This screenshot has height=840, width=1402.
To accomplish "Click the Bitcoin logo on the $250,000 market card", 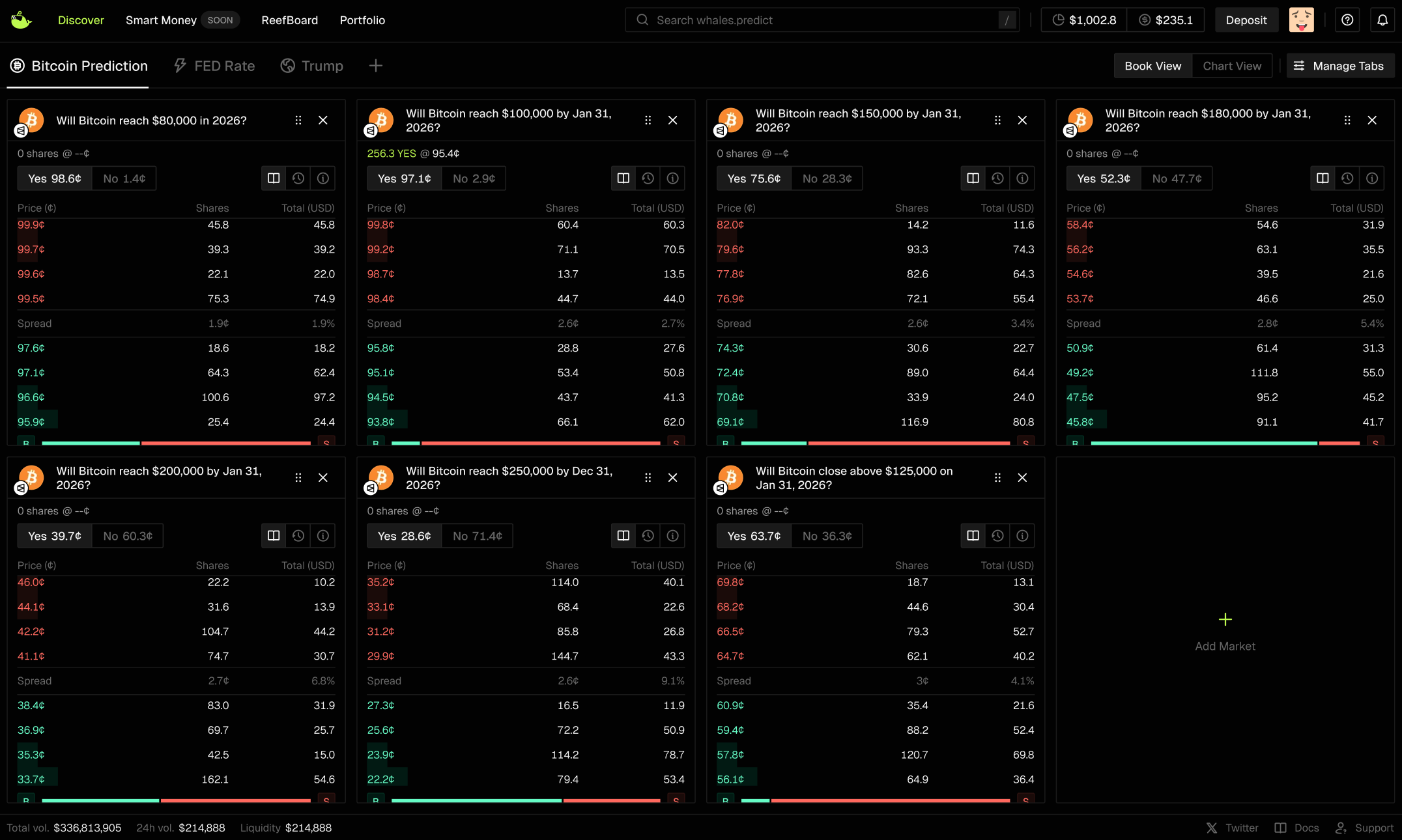I will click(x=380, y=477).
